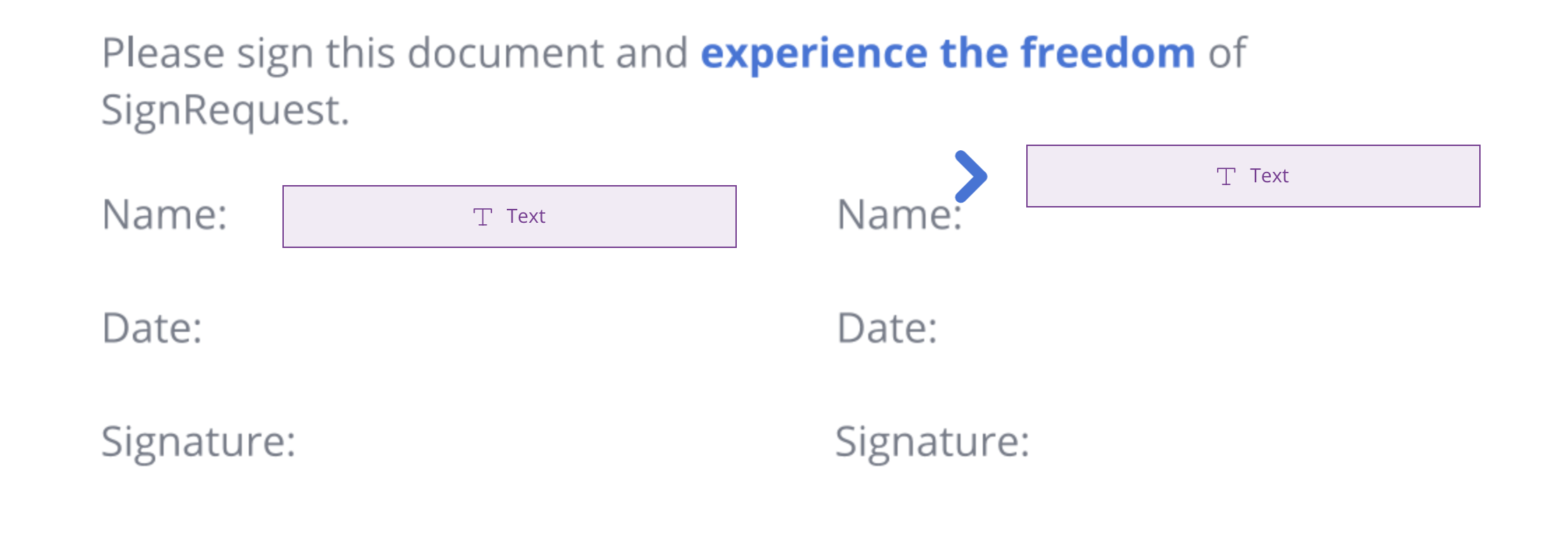Select the left Text field next to Name
This screenshot has width=1568, height=533.
pos(510,217)
